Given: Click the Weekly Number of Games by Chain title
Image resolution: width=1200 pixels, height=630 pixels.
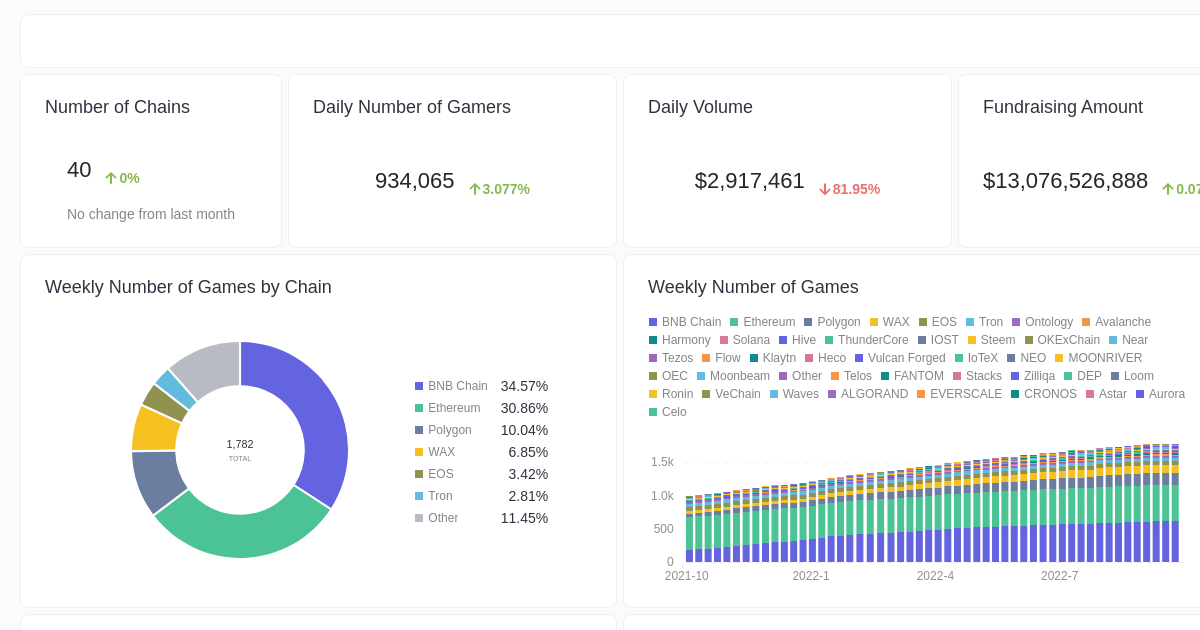Looking at the screenshot, I should click(x=188, y=287).
